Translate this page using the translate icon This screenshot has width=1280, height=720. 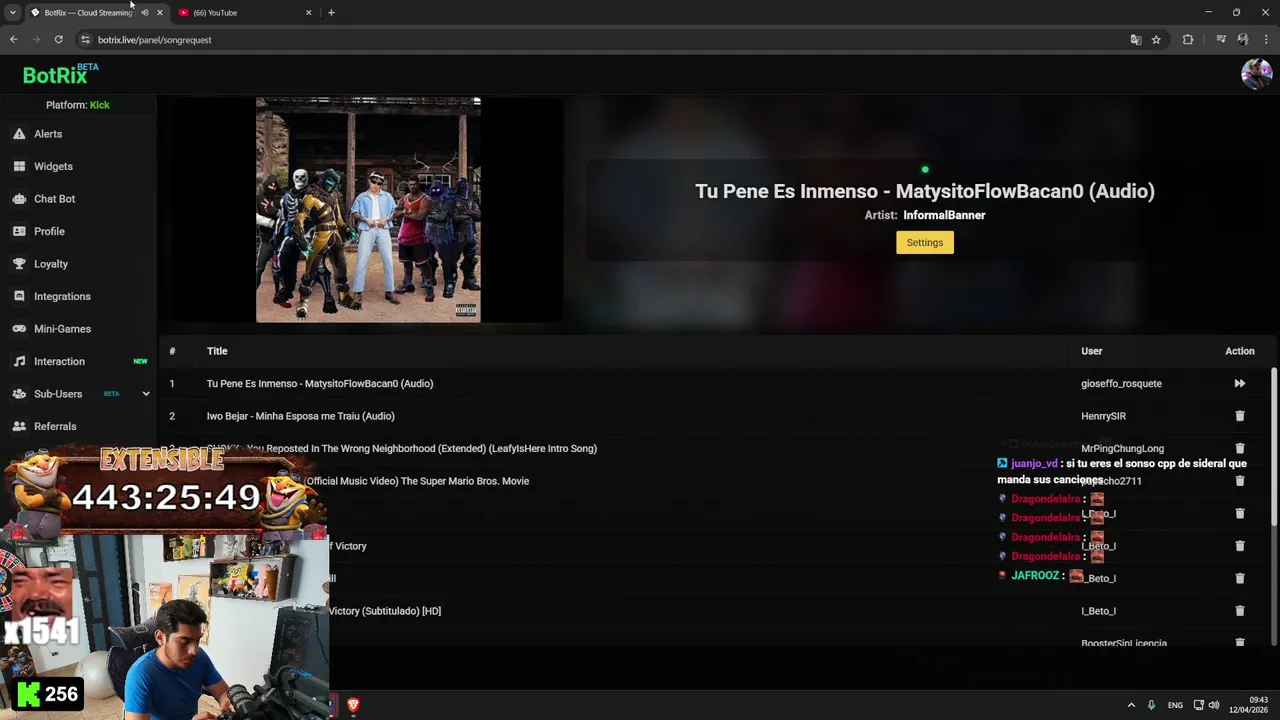click(x=1135, y=40)
